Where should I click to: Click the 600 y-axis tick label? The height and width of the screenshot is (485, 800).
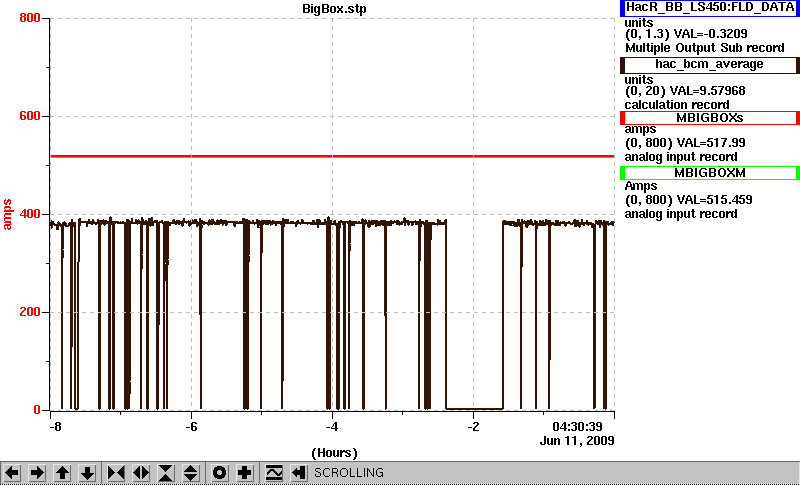[30, 116]
